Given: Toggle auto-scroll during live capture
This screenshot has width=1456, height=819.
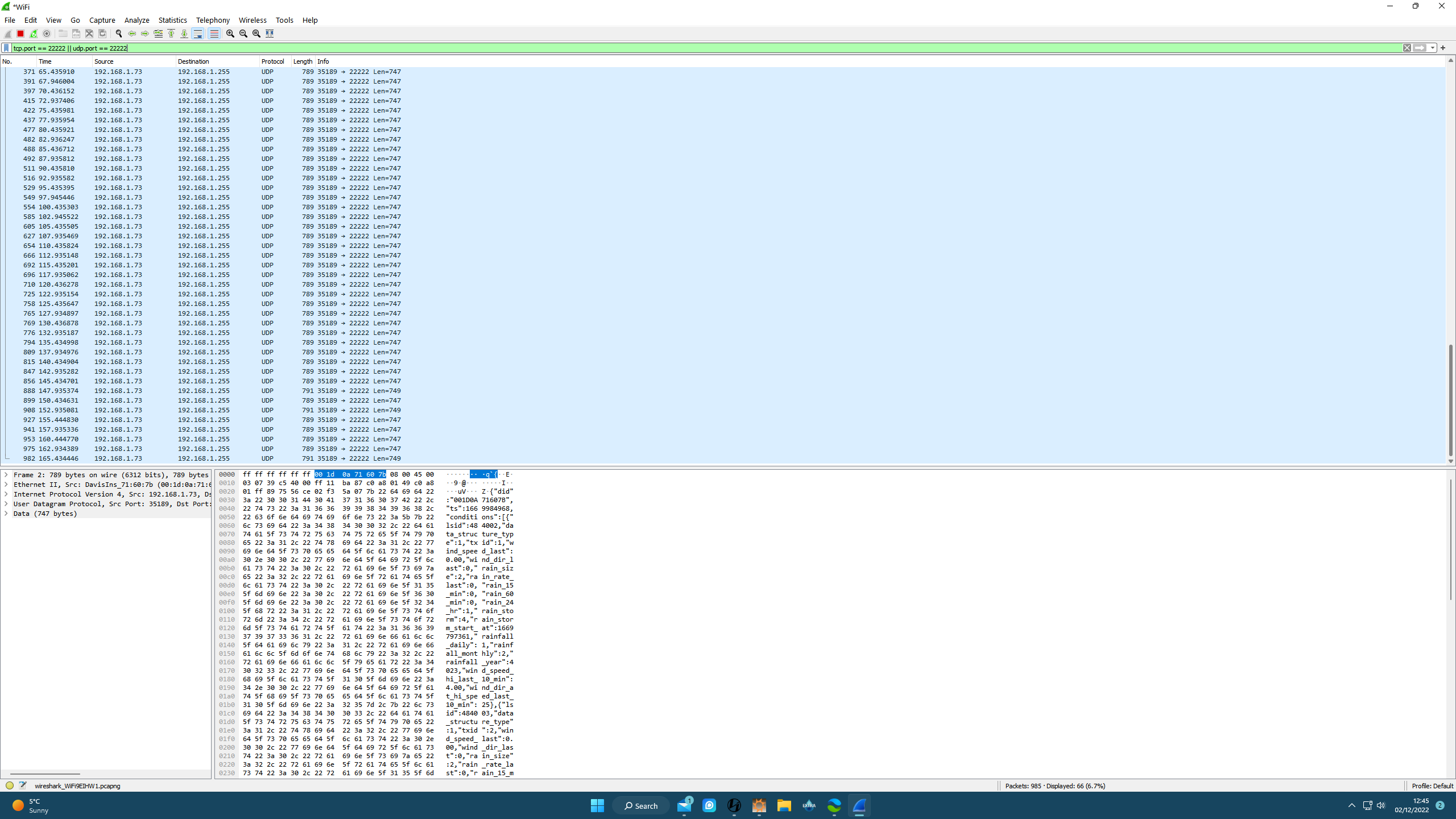Looking at the screenshot, I should (198, 34).
